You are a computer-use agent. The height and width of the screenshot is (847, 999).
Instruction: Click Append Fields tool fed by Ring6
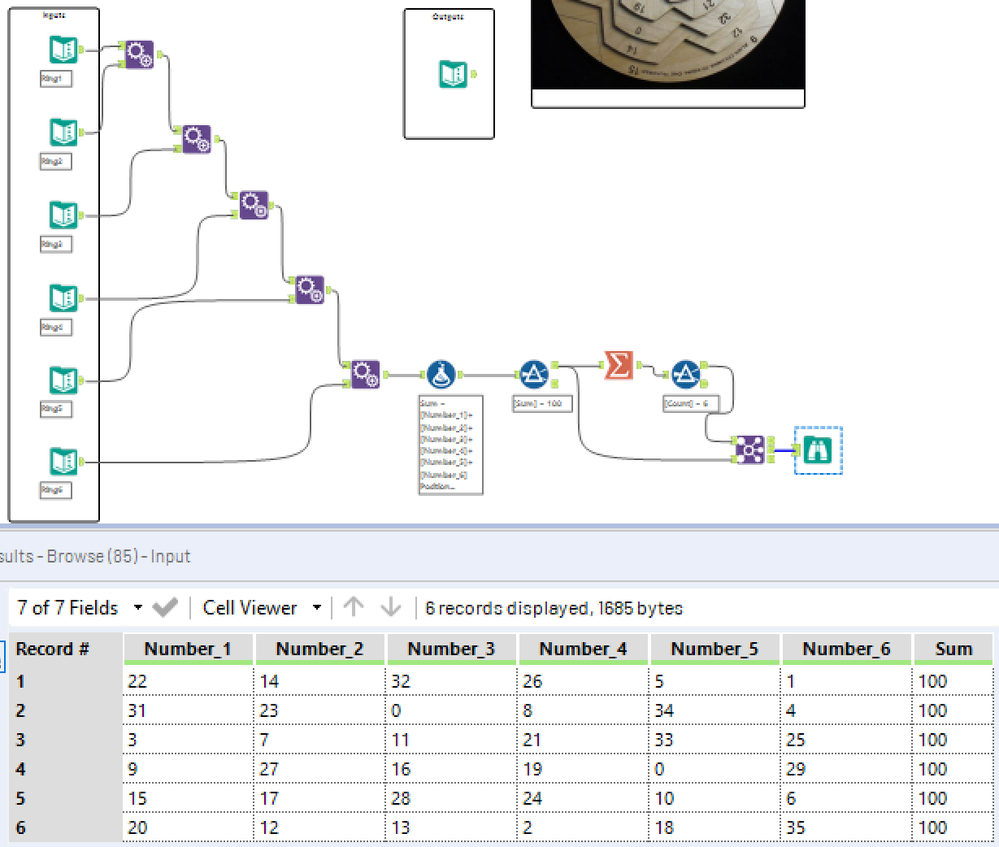(x=365, y=374)
